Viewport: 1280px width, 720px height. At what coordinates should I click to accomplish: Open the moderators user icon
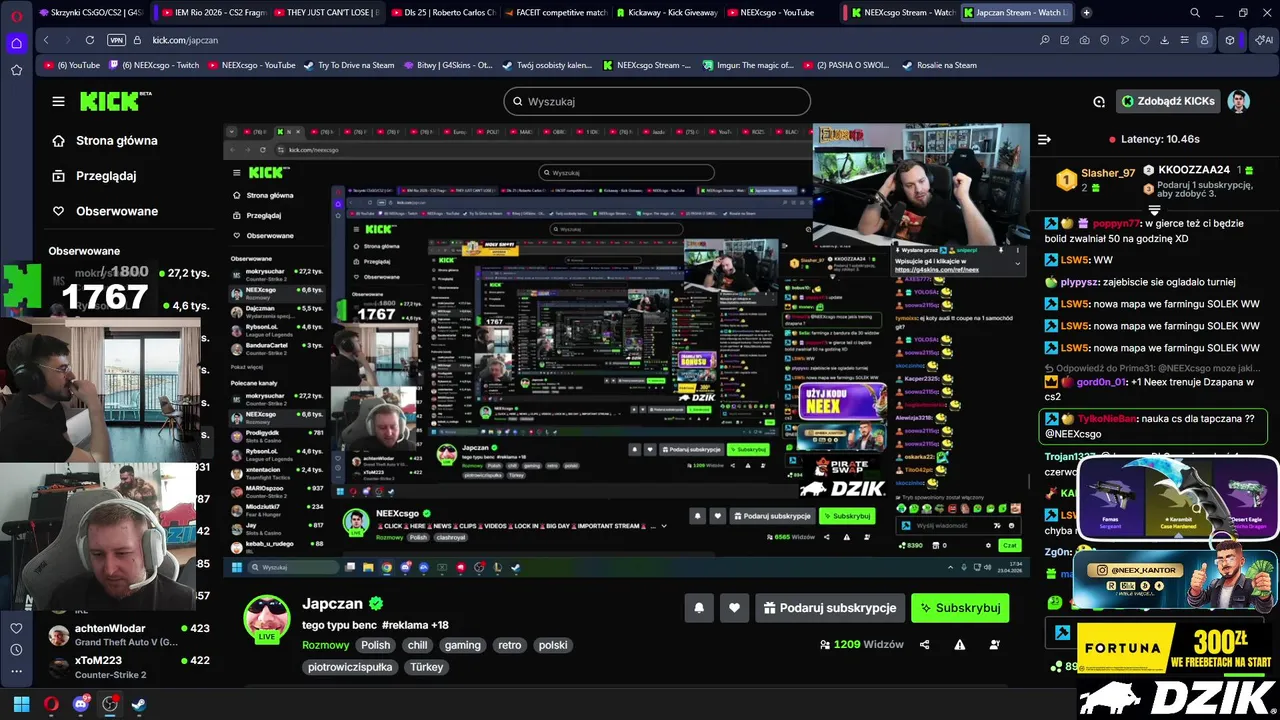point(995,645)
